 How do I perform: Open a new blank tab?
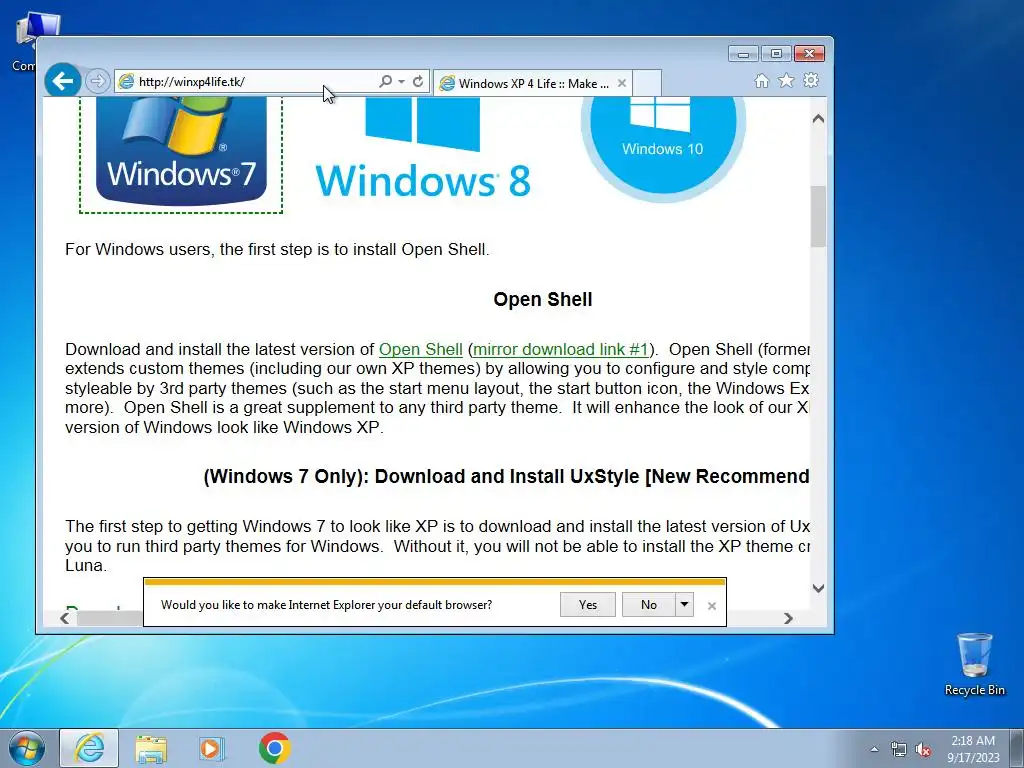pyautogui.click(x=647, y=83)
